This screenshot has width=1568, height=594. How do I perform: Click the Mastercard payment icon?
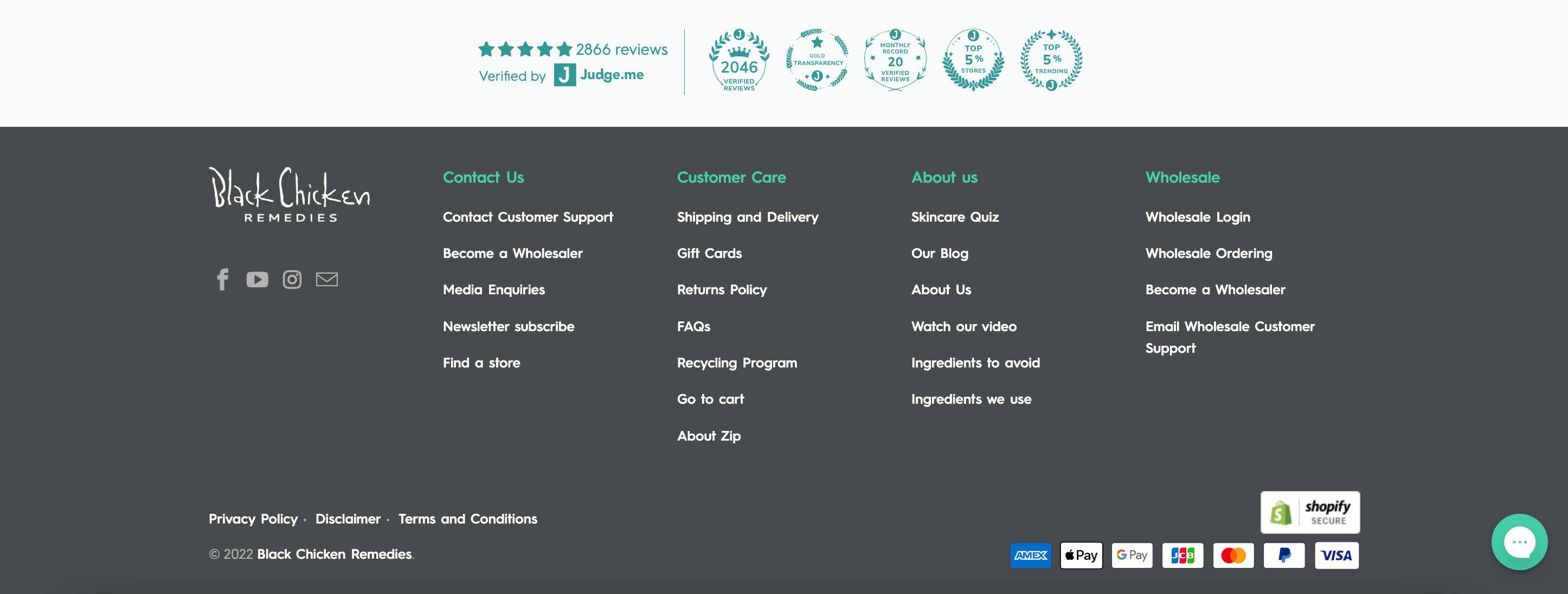(1233, 555)
